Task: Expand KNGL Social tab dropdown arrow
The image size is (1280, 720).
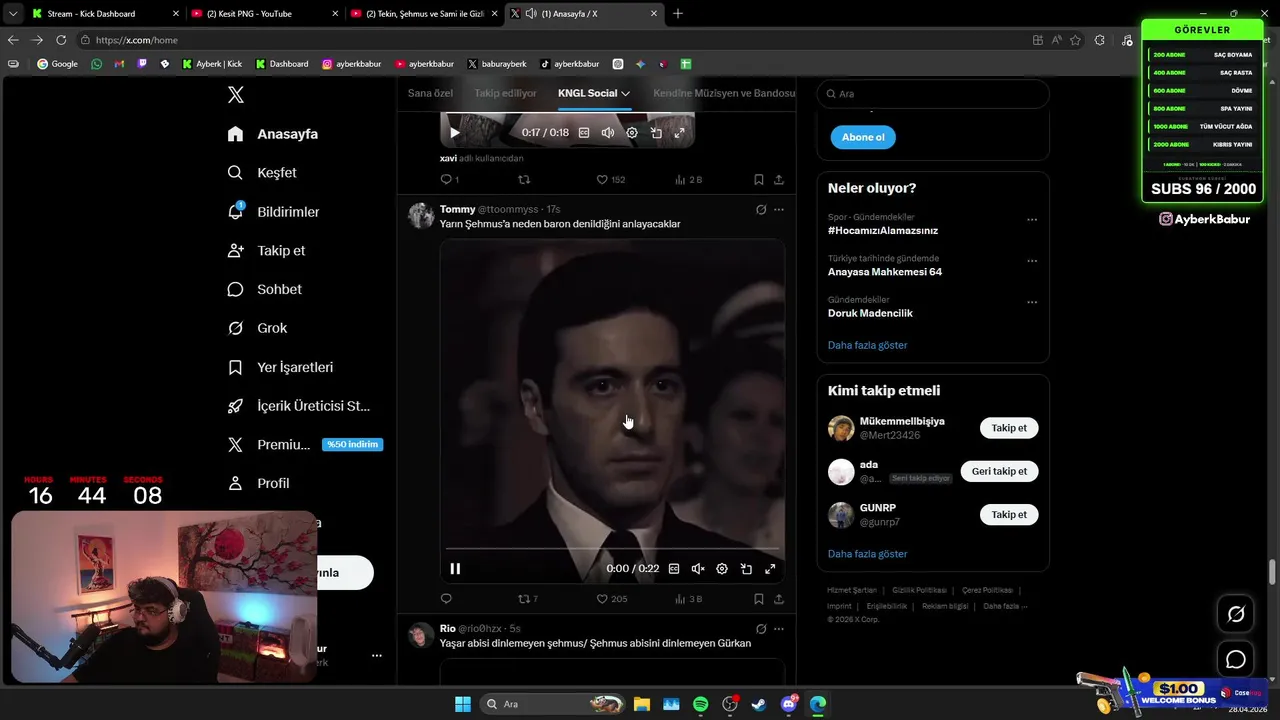Action: pos(626,93)
